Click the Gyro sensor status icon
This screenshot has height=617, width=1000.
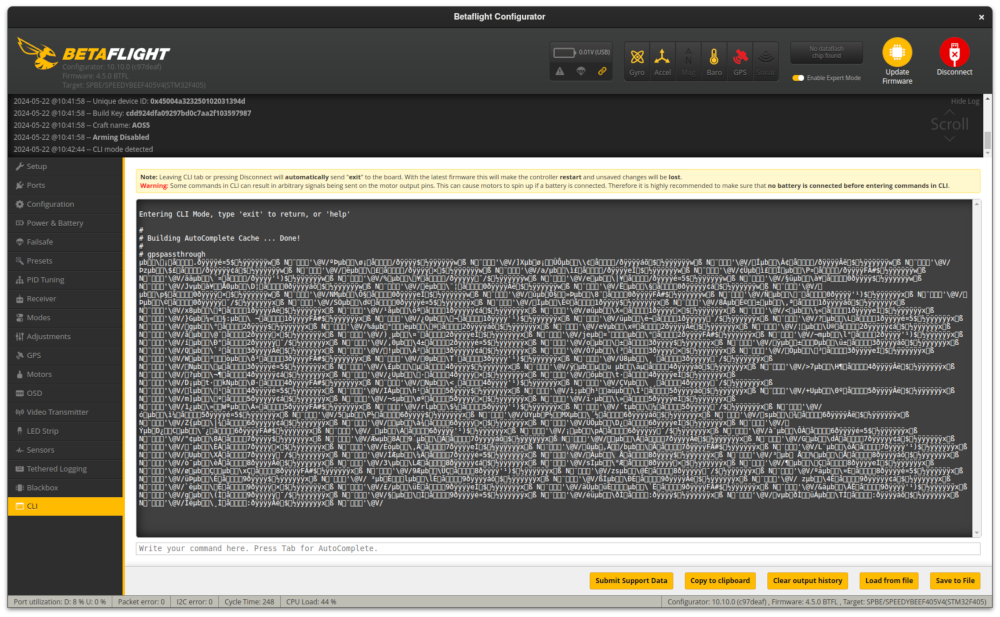tap(636, 61)
